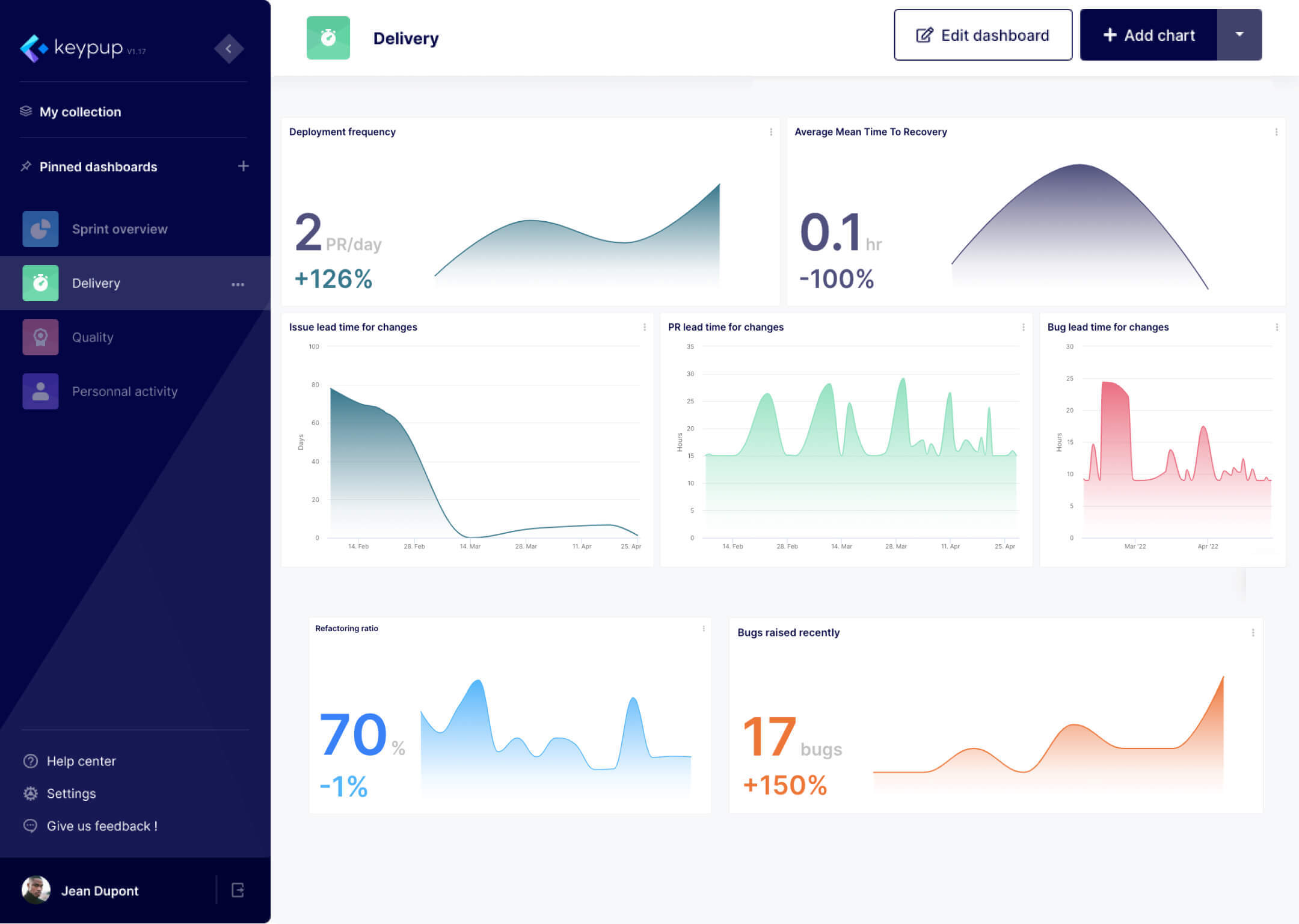Open Bugs raised recently chart options menu
1299x924 pixels.
1253,632
